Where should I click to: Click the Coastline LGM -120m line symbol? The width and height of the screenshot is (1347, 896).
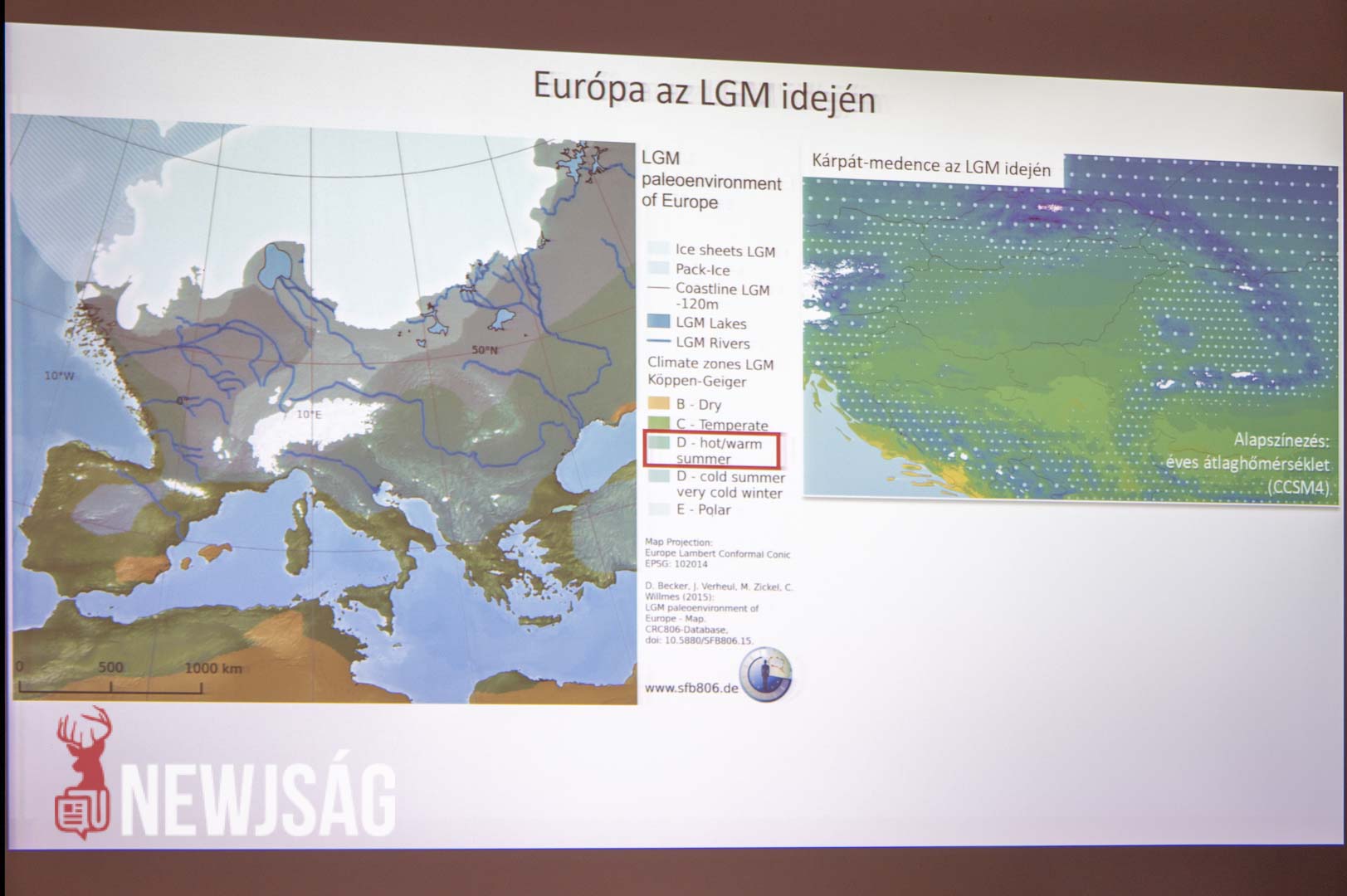(658, 289)
